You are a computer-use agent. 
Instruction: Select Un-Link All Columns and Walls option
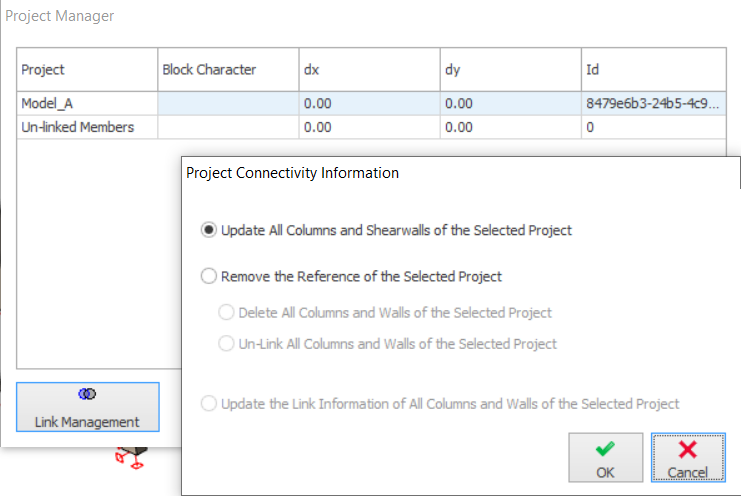pos(227,344)
